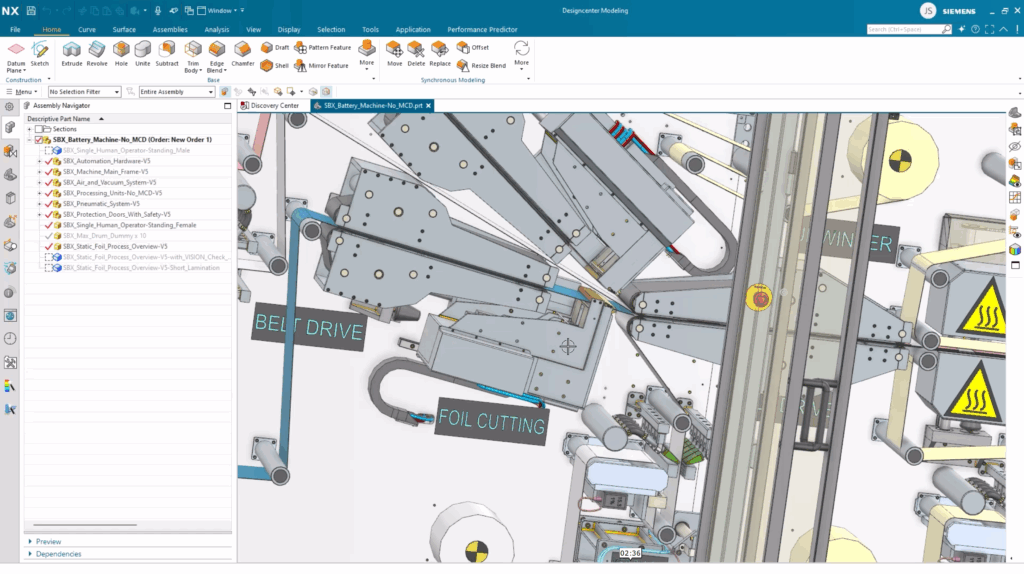Viewport: 1024px width, 574px height.
Task: Expand the Preview panel section
Action: tap(48, 542)
